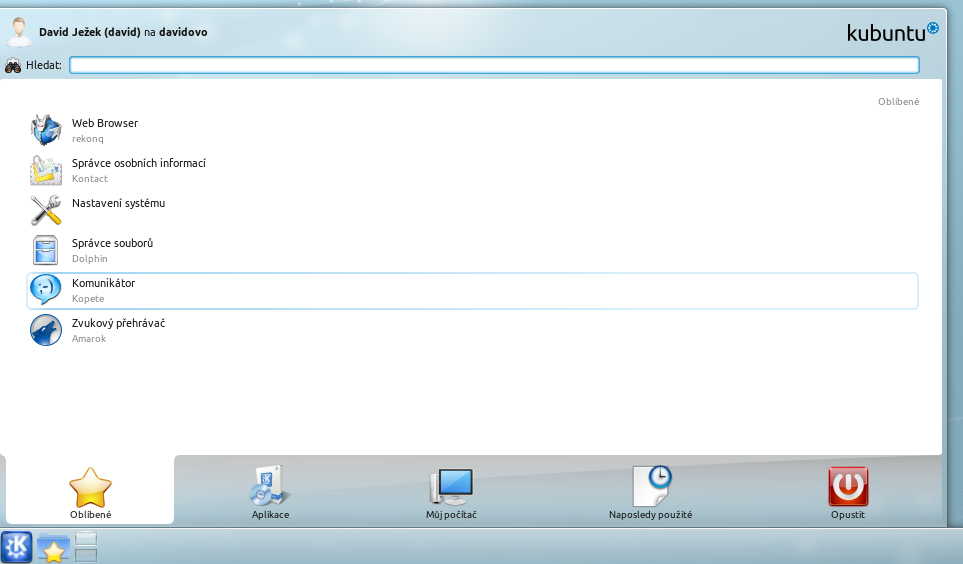
Task: Click the KDE launcher button in taskbar
Action: coord(17,546)
